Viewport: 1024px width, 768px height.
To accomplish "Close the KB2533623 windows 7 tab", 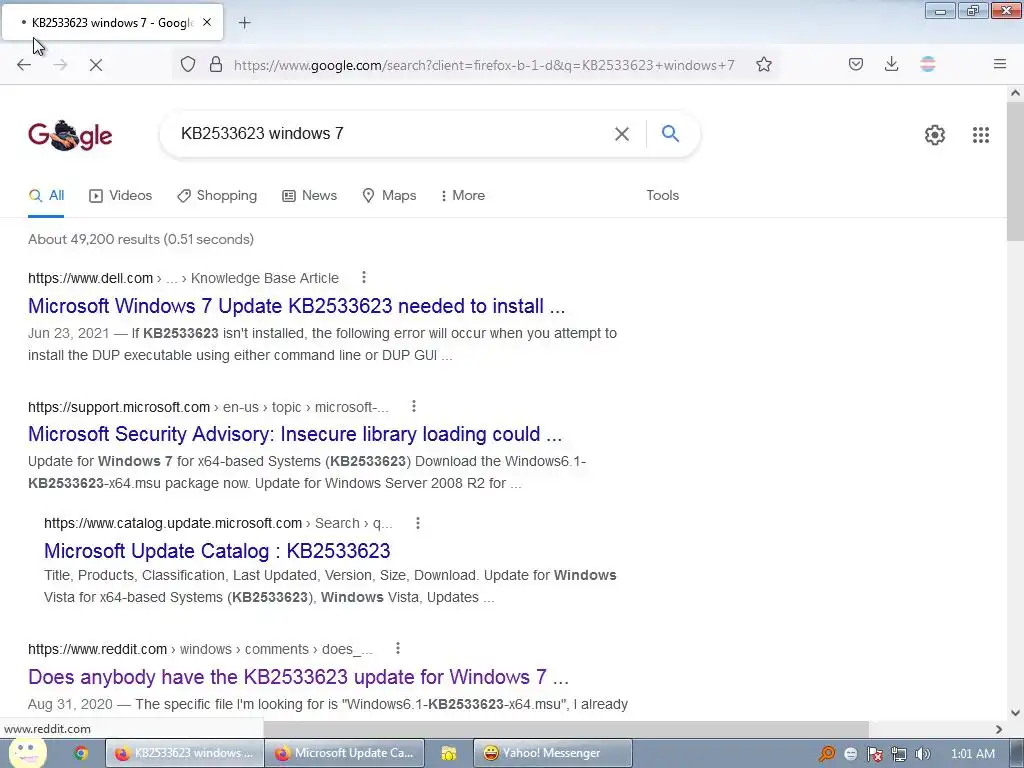I will (207, 22).
